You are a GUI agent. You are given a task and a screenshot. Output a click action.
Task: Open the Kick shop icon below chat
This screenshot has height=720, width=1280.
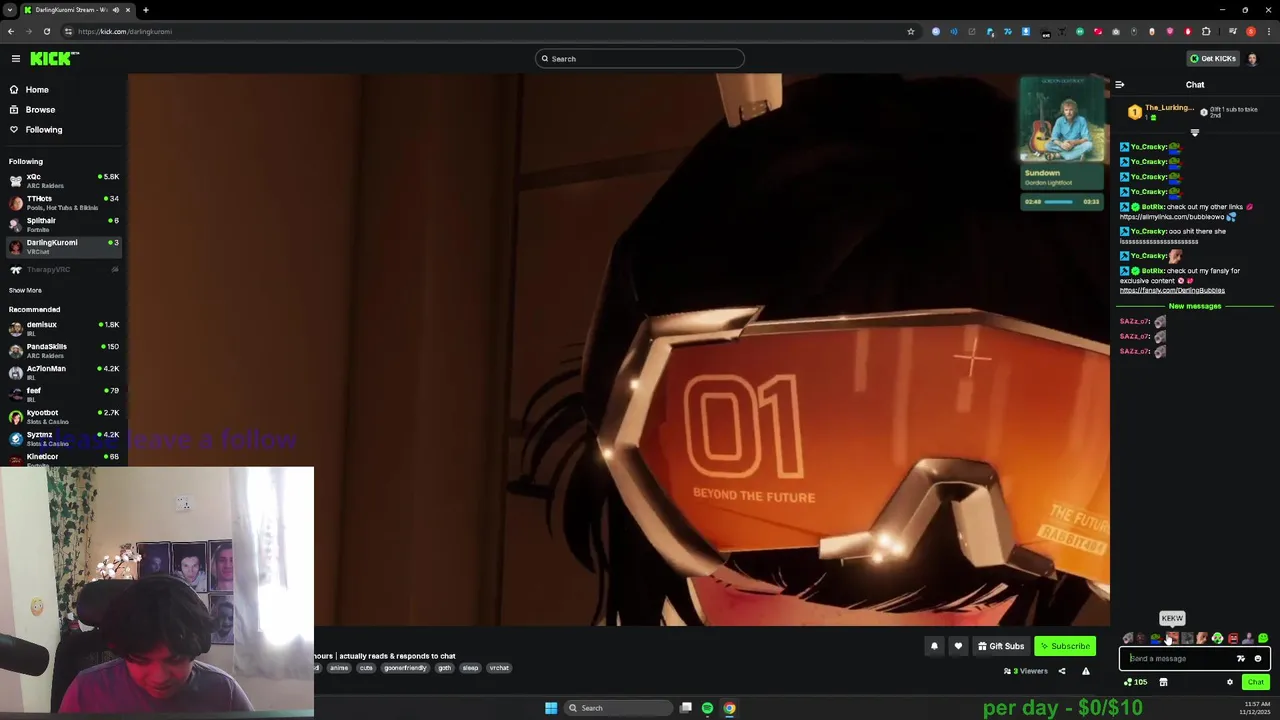[1163, 682]
